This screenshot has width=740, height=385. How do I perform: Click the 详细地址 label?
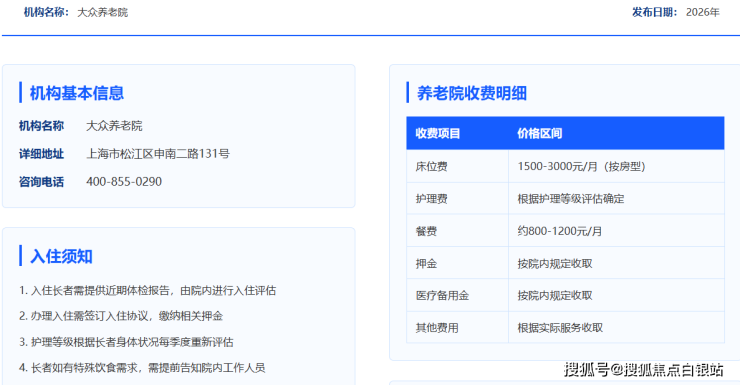tap(41, 154)
